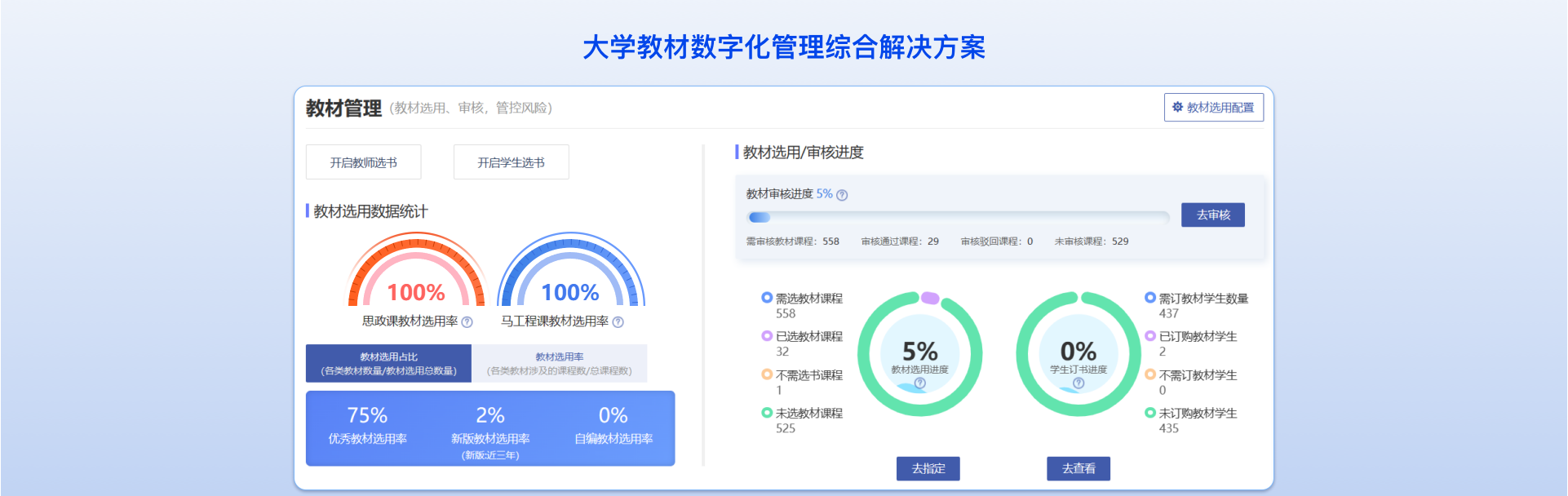This screenshot has width=1568, height=496.
Task: Click the 教材管理 panel title
Action: (343, 108)
